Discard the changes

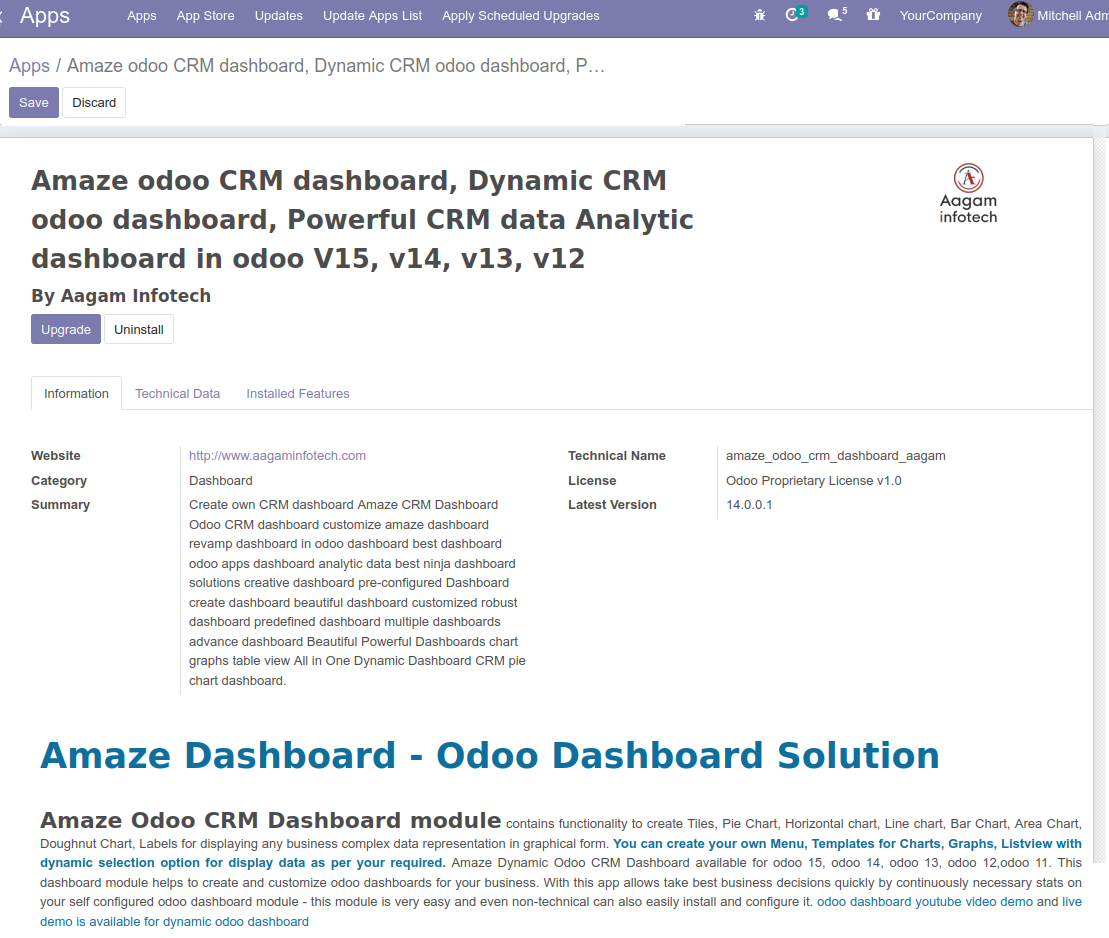point(94,103)
